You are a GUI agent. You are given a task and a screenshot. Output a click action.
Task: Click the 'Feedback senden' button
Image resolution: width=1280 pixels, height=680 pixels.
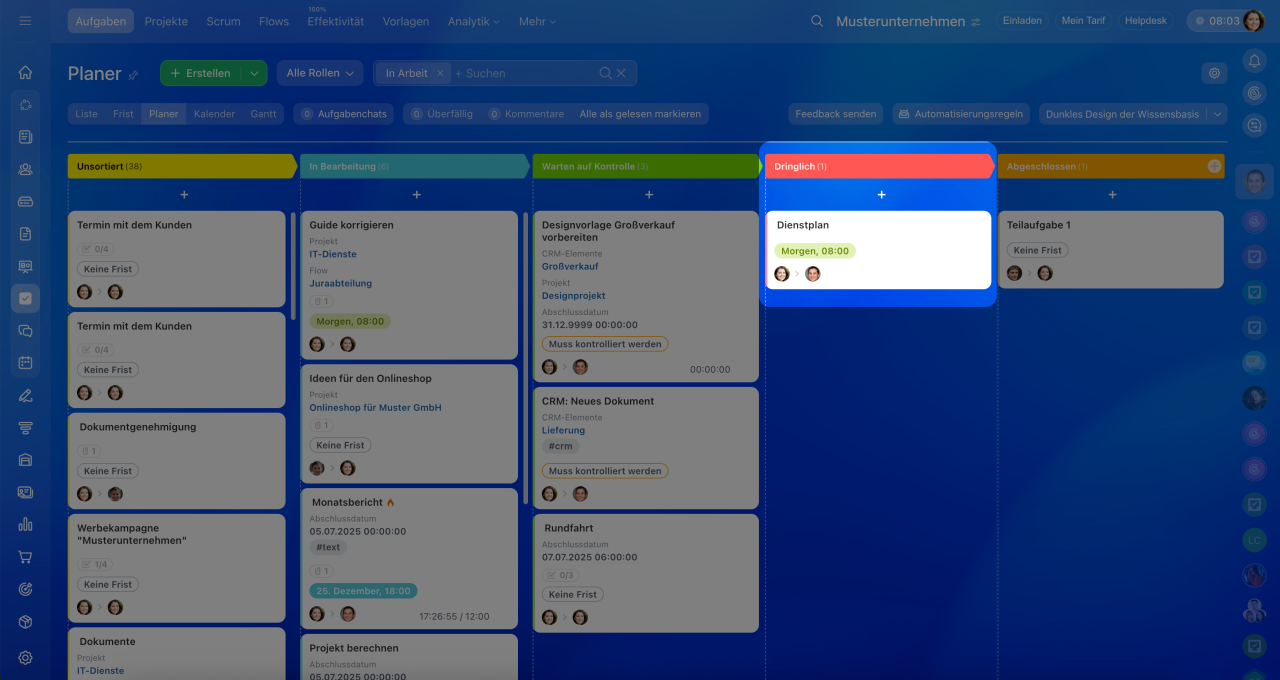(x=836, y=114)
